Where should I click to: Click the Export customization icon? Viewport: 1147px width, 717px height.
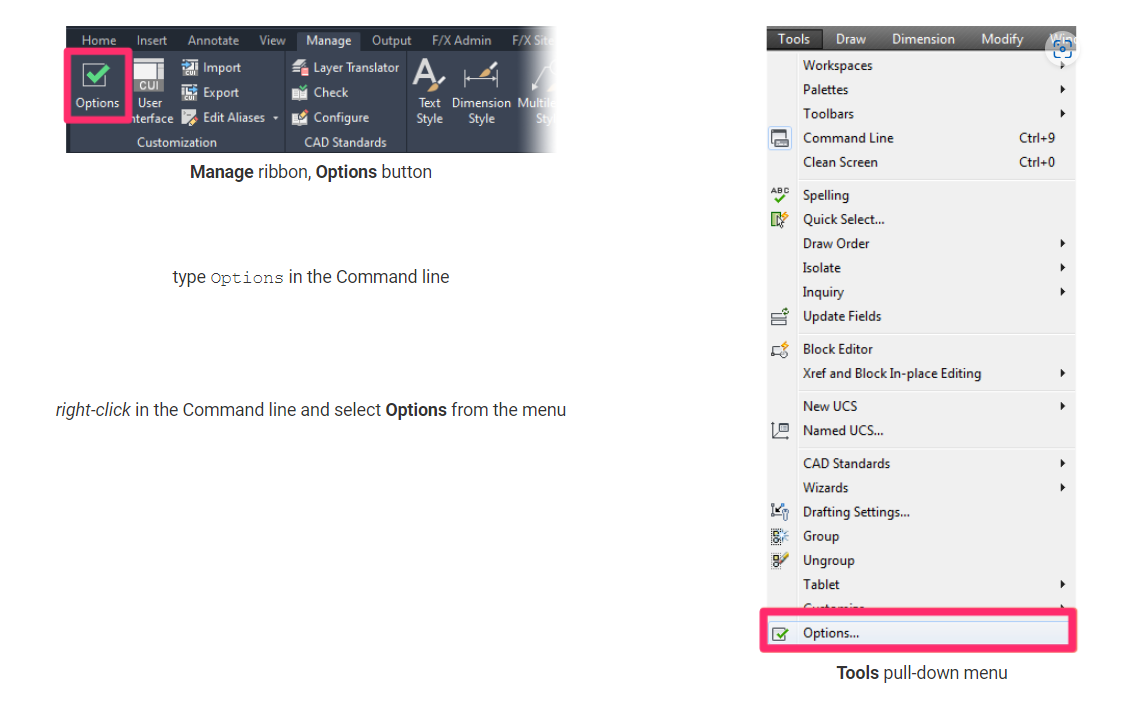(189, 92)
